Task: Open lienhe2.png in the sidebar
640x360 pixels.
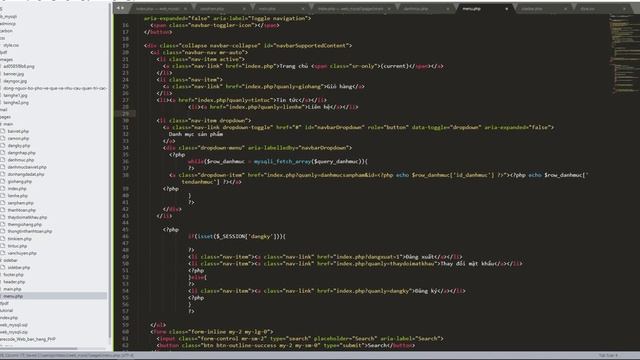Action: point(16,102)
